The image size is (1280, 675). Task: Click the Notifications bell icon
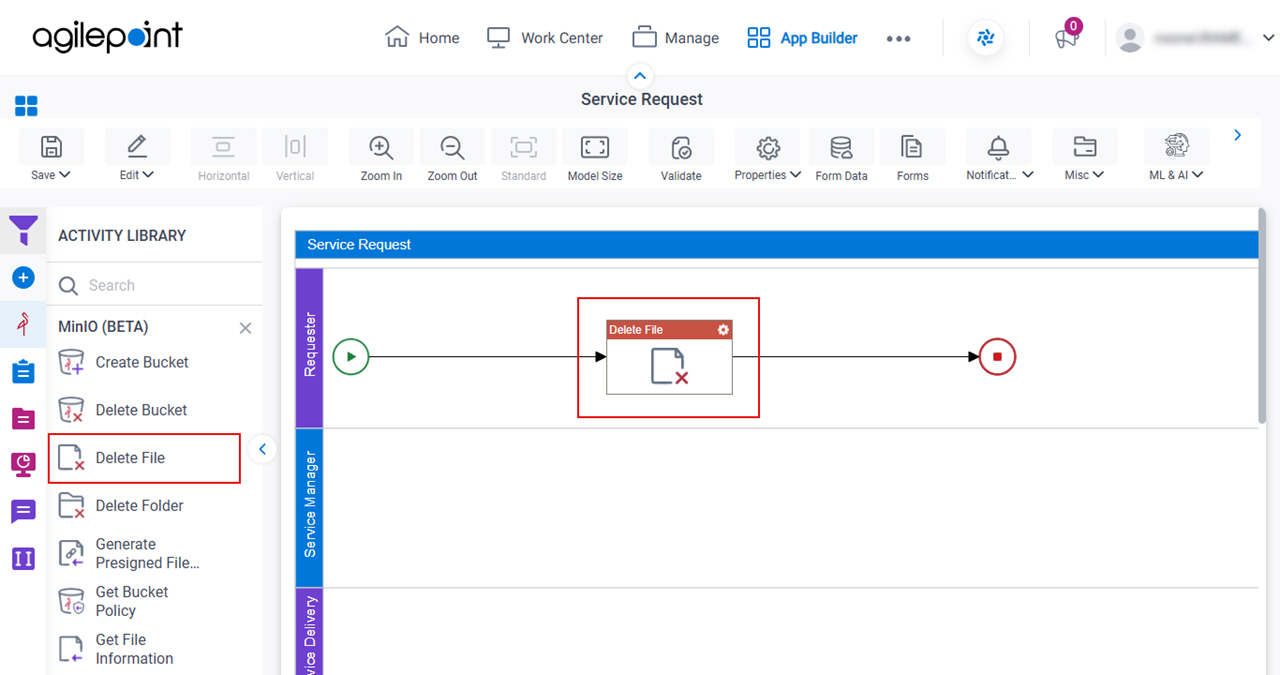(x=998, y=148)
